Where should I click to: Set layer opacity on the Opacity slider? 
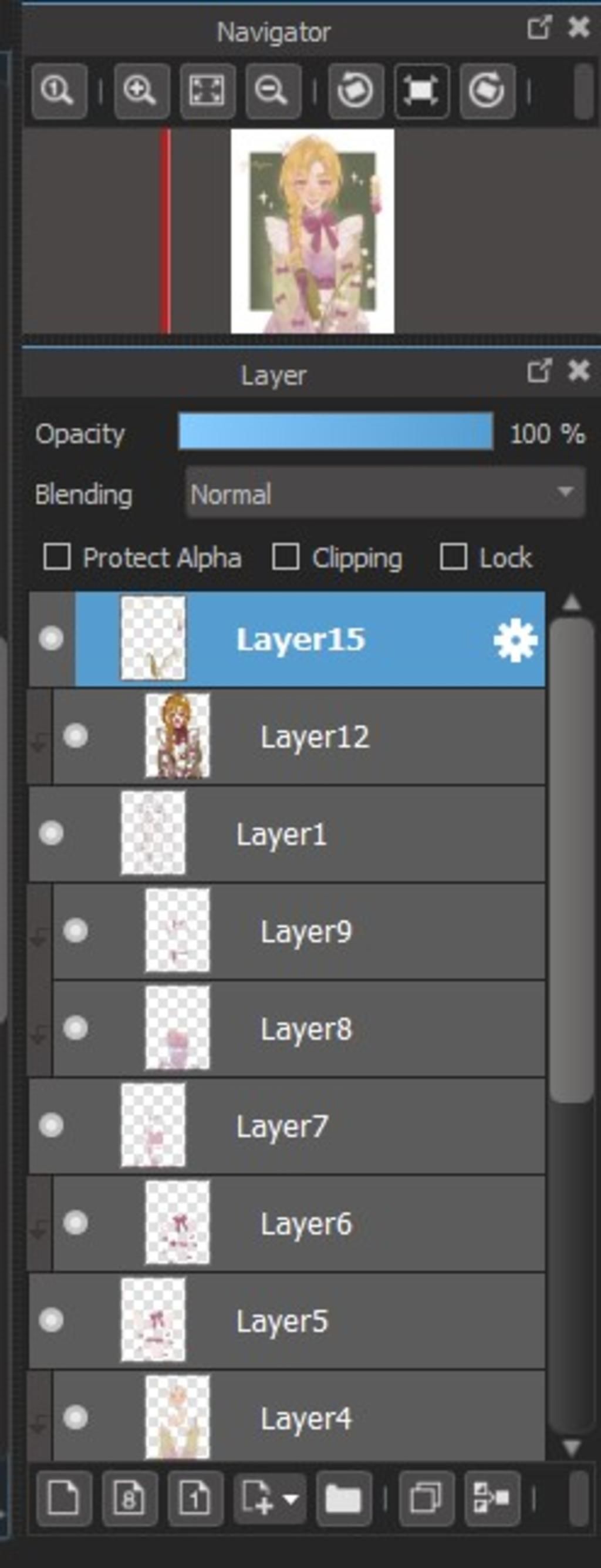(x=335, y=432)
